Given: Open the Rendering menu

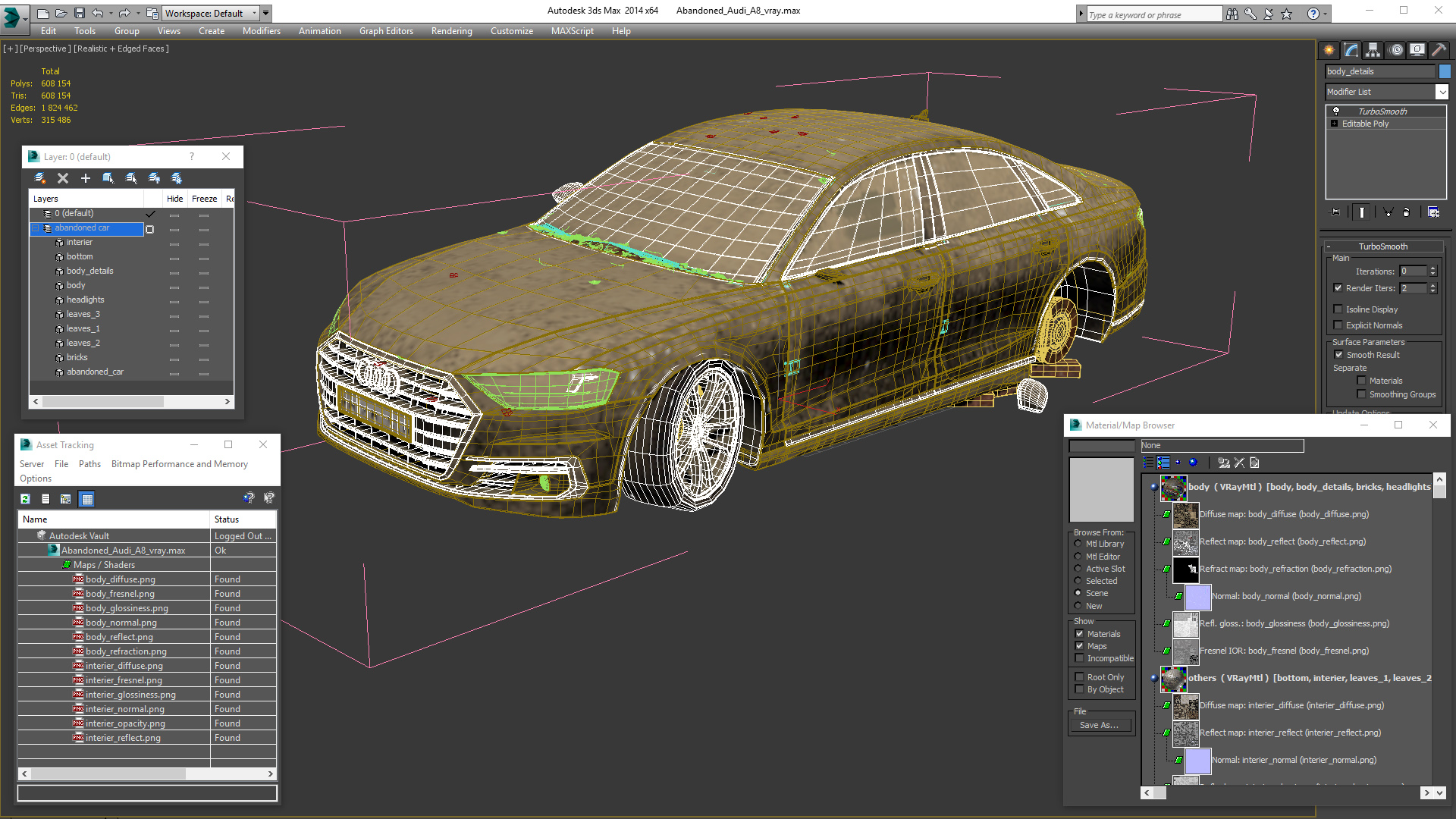Looking at the screenshot, I should point(452,31).
